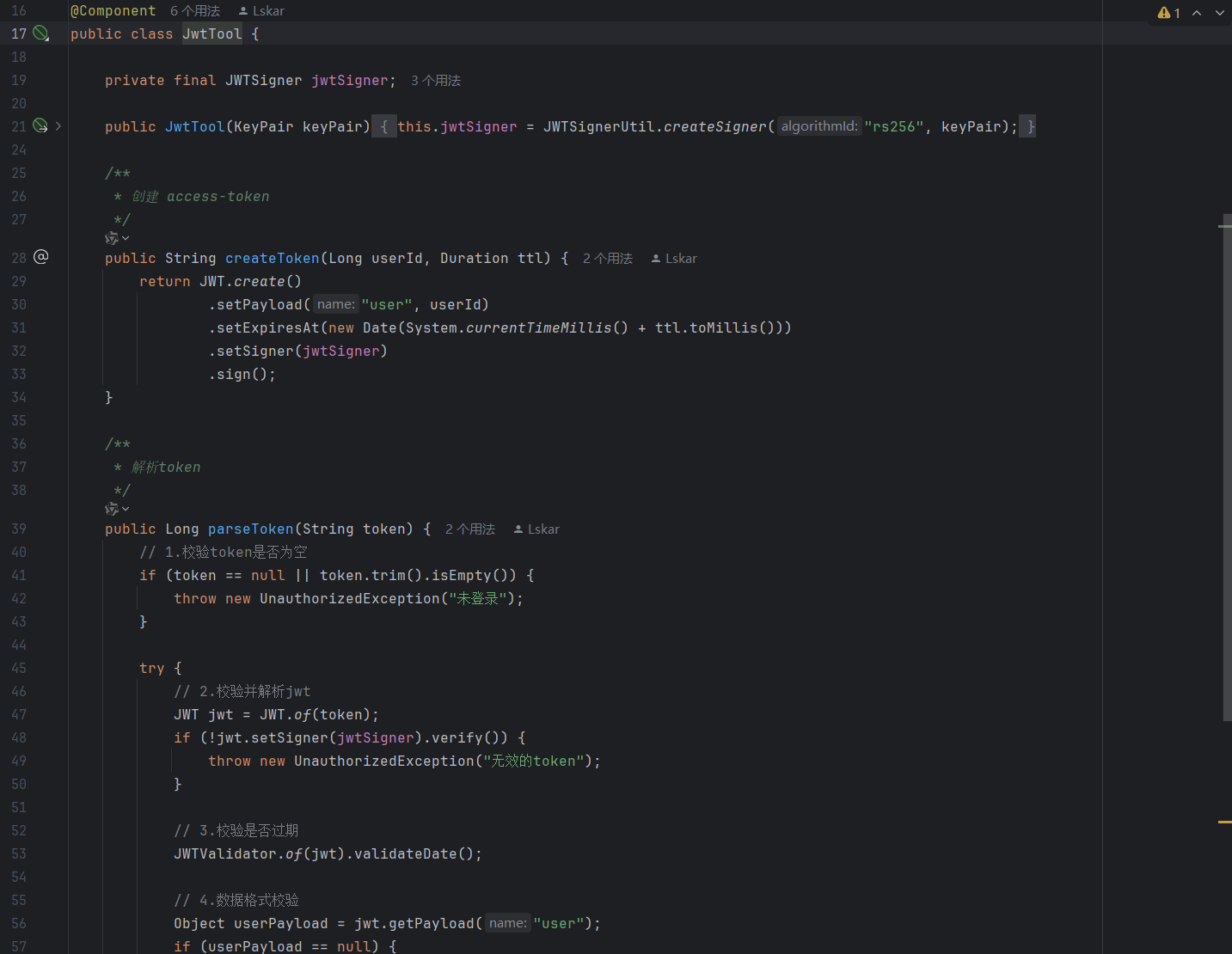Click the collapsed opening brace on line 21
The height and width of the screenshot is (954, 1232).
click(384, 126)
